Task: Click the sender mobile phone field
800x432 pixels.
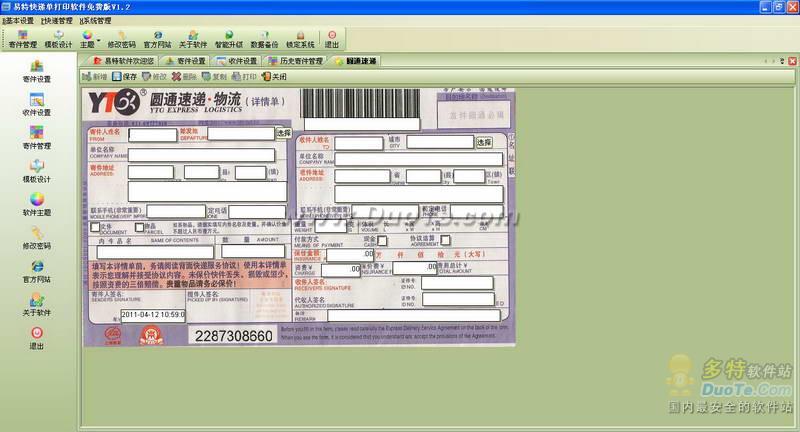Action: 176,211
